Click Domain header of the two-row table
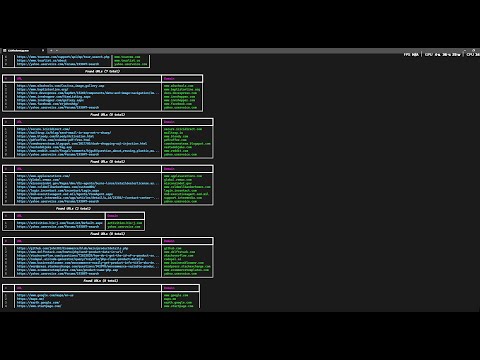The image size is (480, 360). pos(113,216)
